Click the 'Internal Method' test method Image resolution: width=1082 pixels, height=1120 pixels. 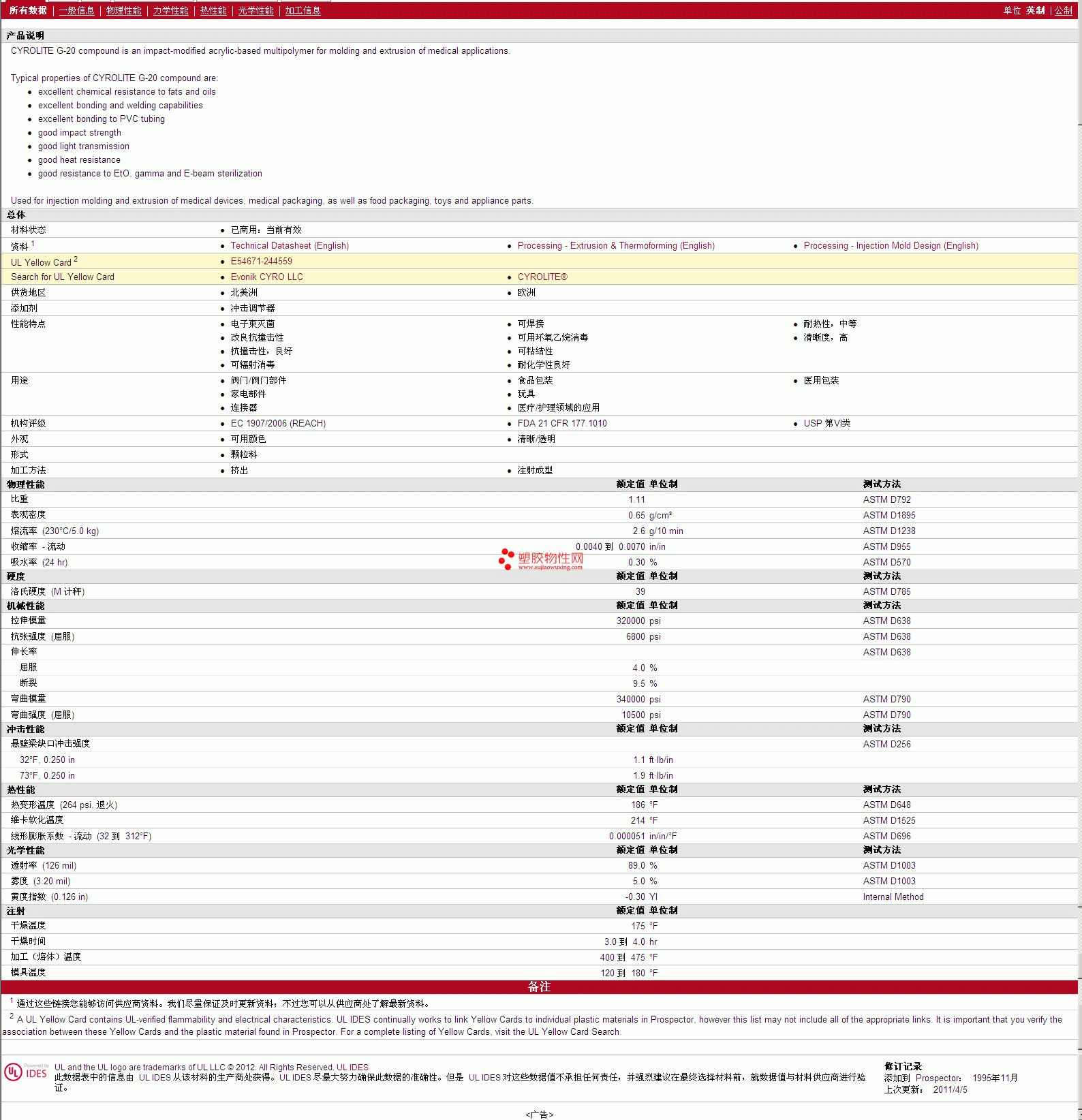pyautogui.click(x=893, y=897)
